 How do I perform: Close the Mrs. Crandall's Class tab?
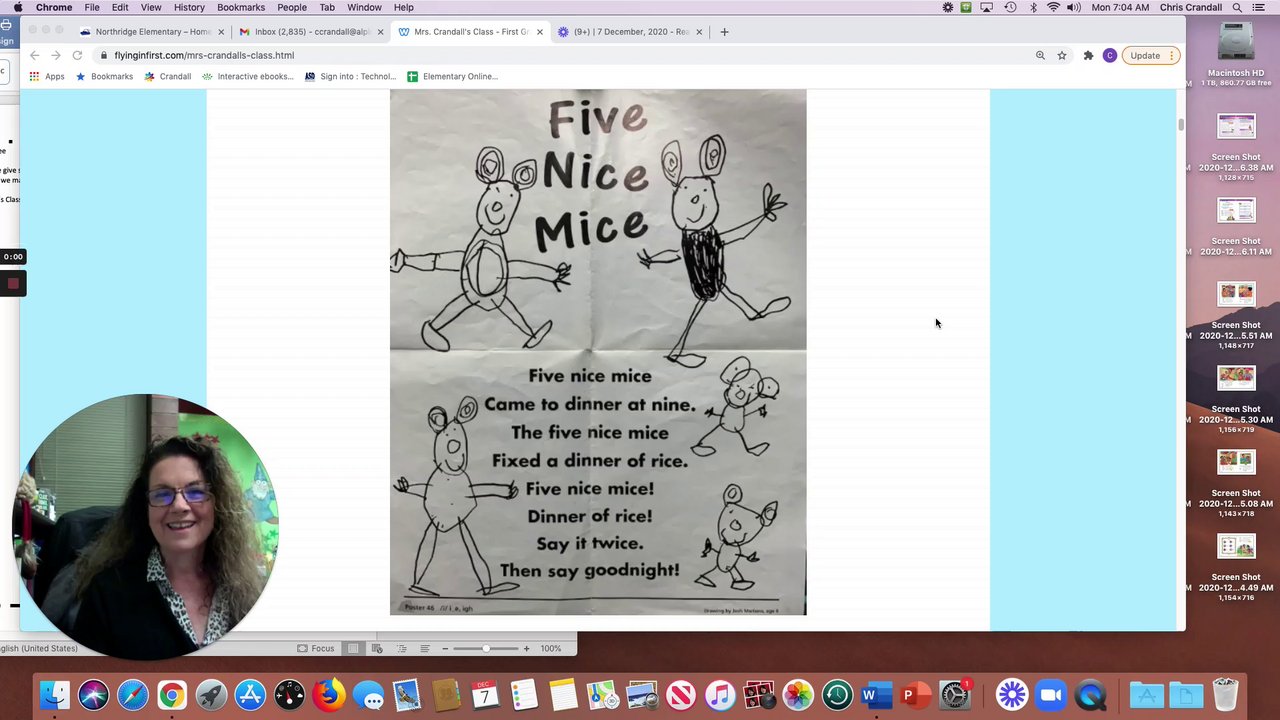(x=540, y=32)
